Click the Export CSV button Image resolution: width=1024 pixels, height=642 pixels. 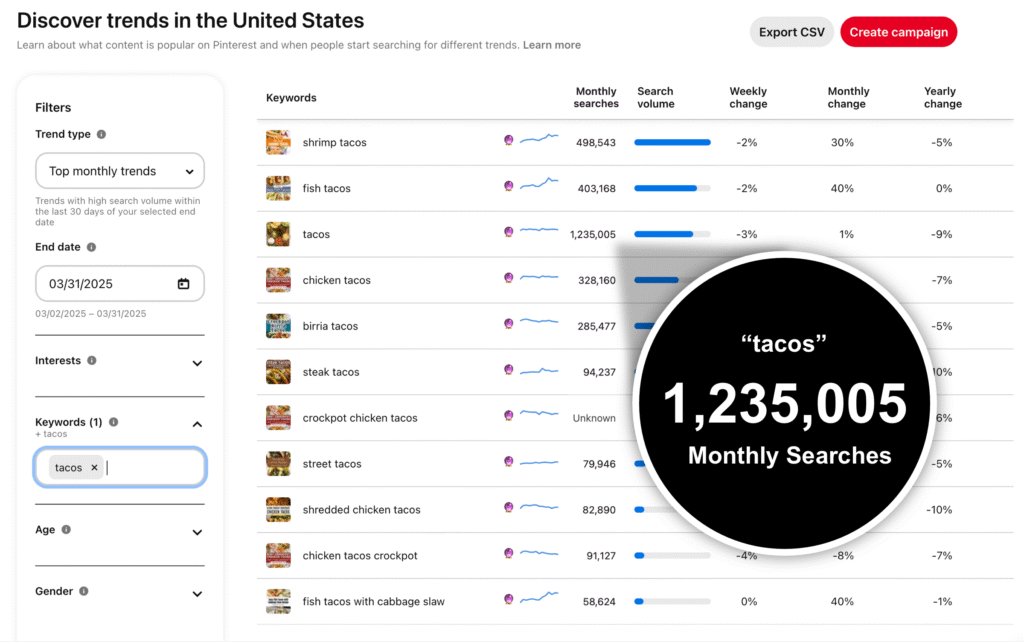click(x=791, y=32)
